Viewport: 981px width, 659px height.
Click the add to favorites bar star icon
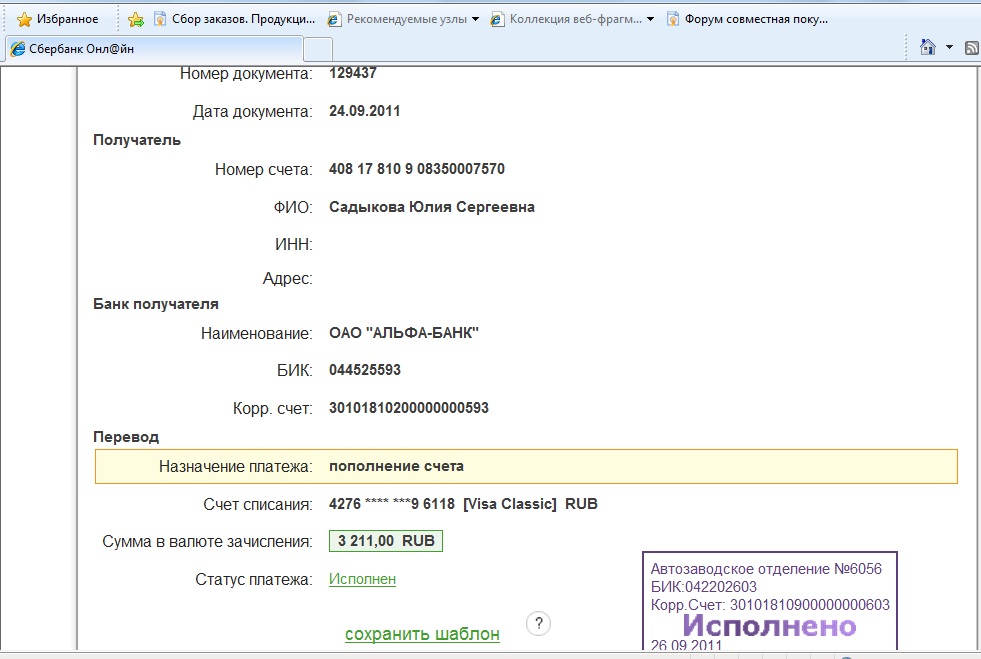[136, 19]
